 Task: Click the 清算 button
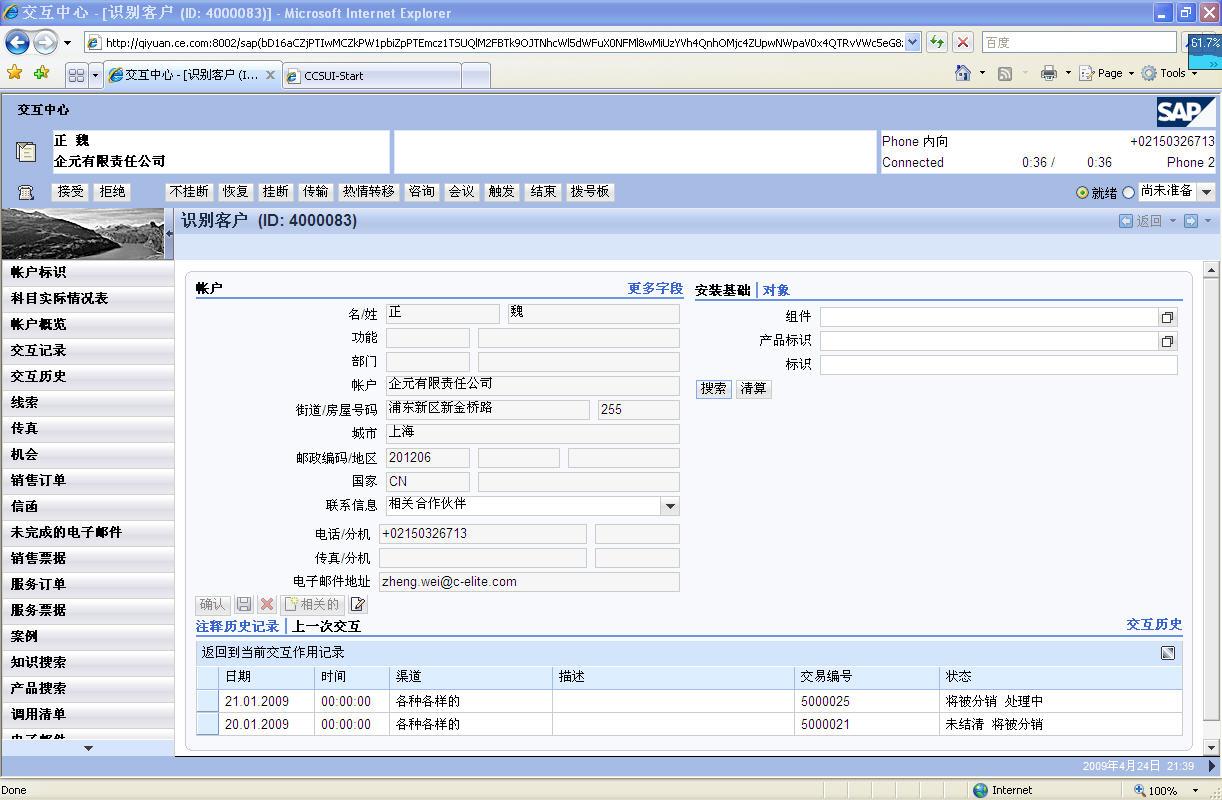[754, 389]
